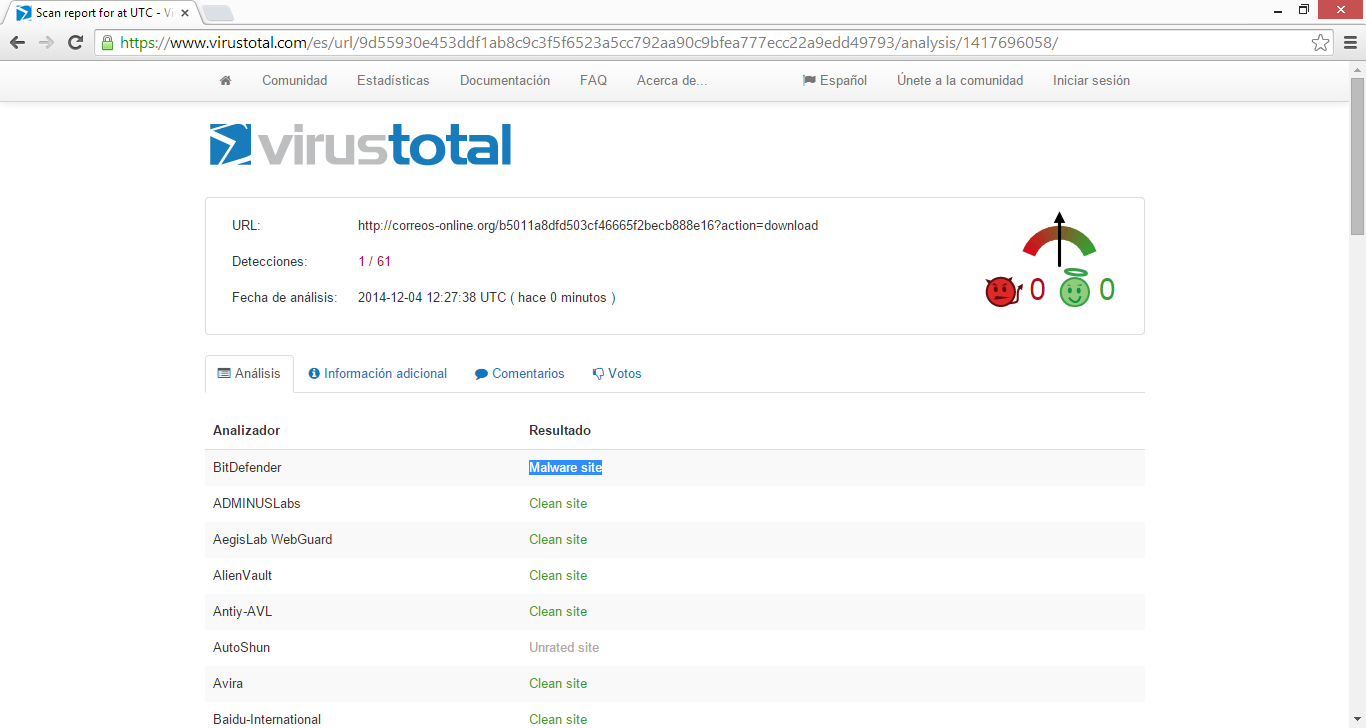
Task: Open a new browser tab
Action: [217, 13]
